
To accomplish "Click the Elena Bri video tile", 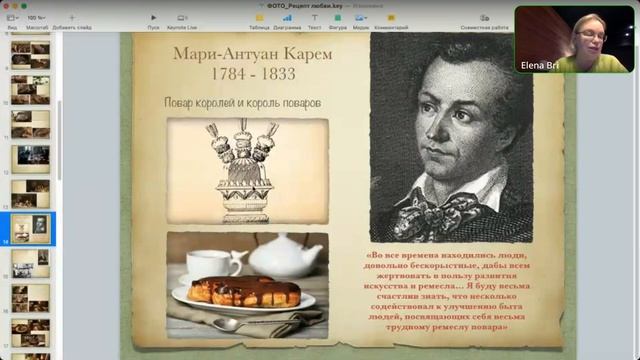I will (574, 39).
